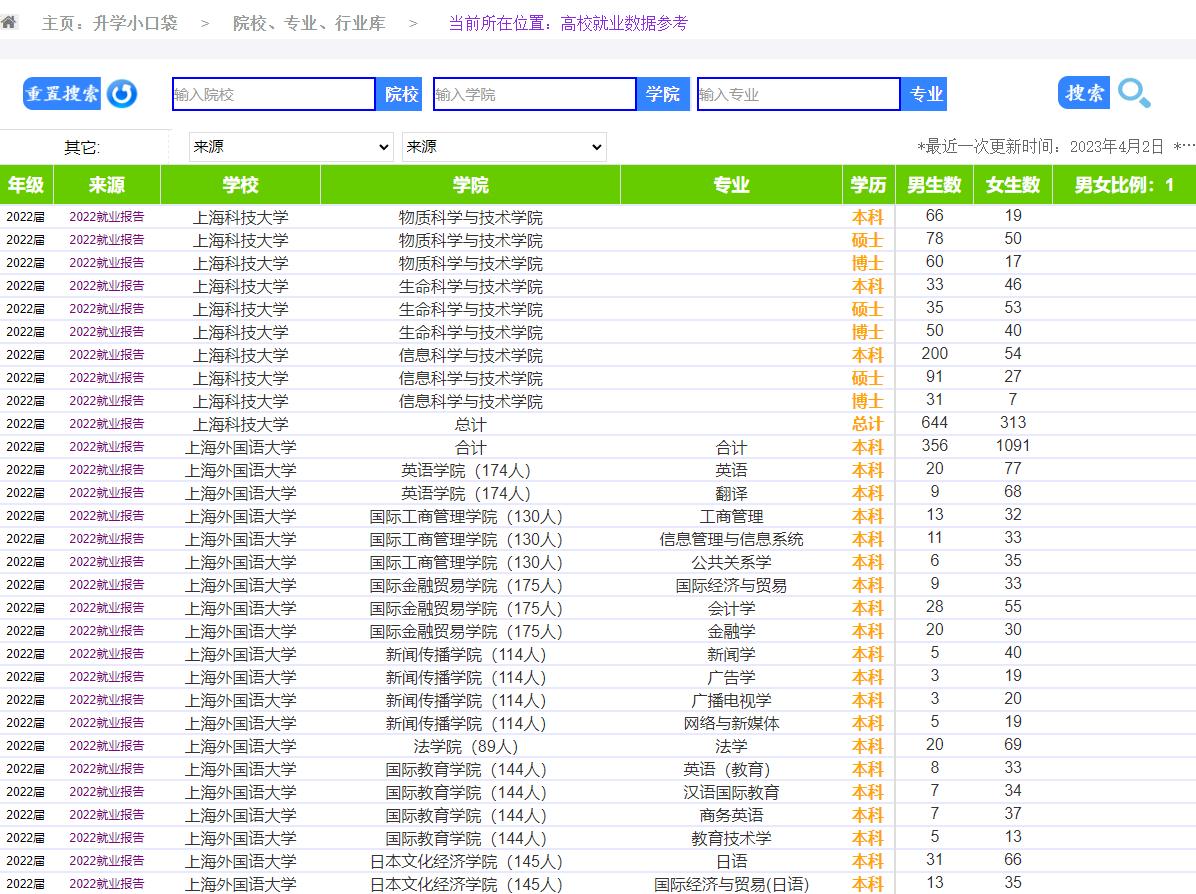Click the 学历 column header
Image resolution: width=1196 pixels, height=894 pixels.
pyautogui.click(x=868, y=185)
